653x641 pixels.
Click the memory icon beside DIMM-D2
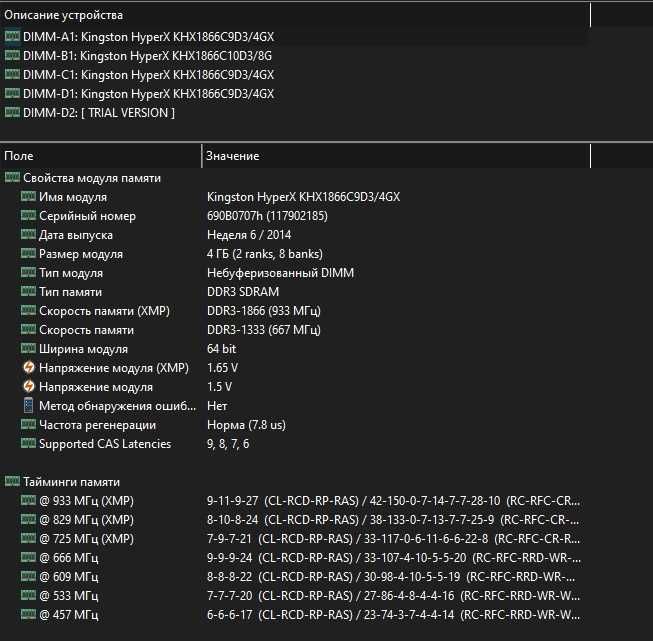[12, 112]
